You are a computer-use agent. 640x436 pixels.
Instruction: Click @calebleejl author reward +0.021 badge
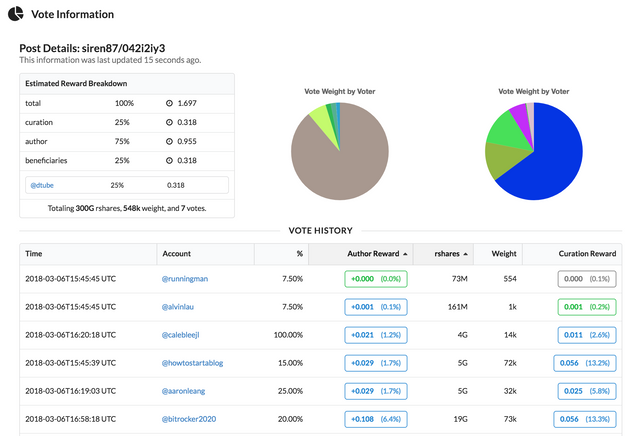(376, 335)
